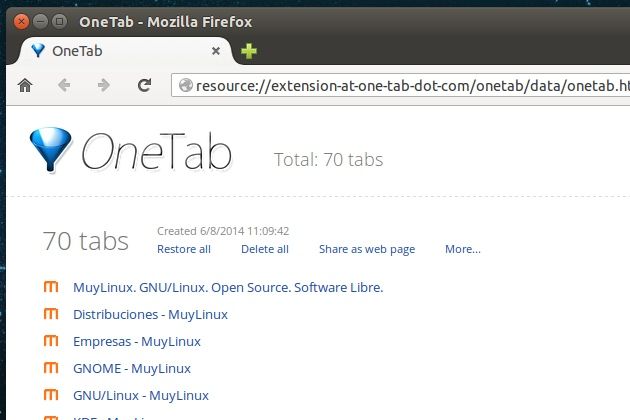Click the 70 tabs group heading
This screenshot has width=630, height=420.
coord(85,241)
